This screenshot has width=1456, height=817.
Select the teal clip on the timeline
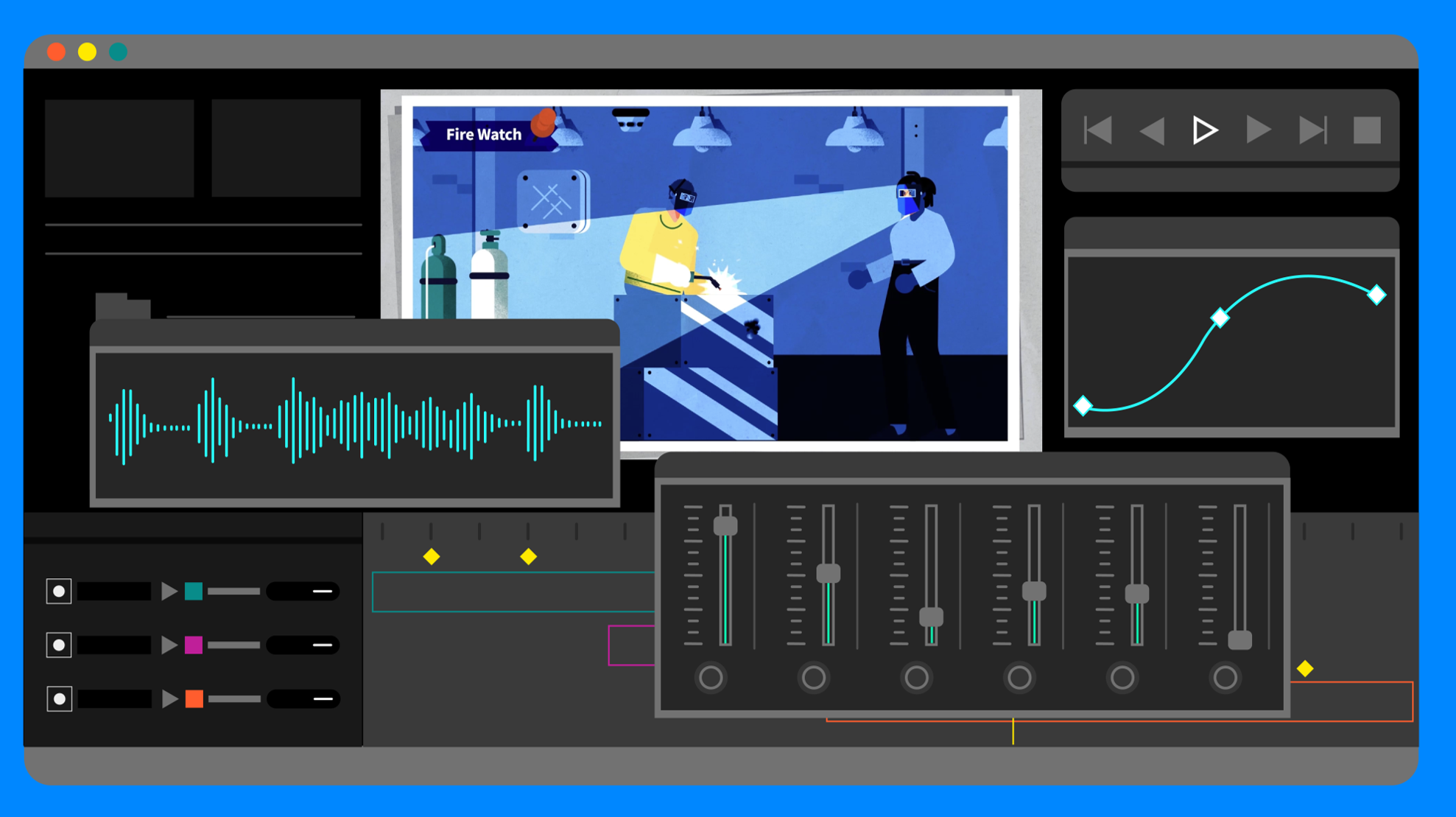(513, 592)
